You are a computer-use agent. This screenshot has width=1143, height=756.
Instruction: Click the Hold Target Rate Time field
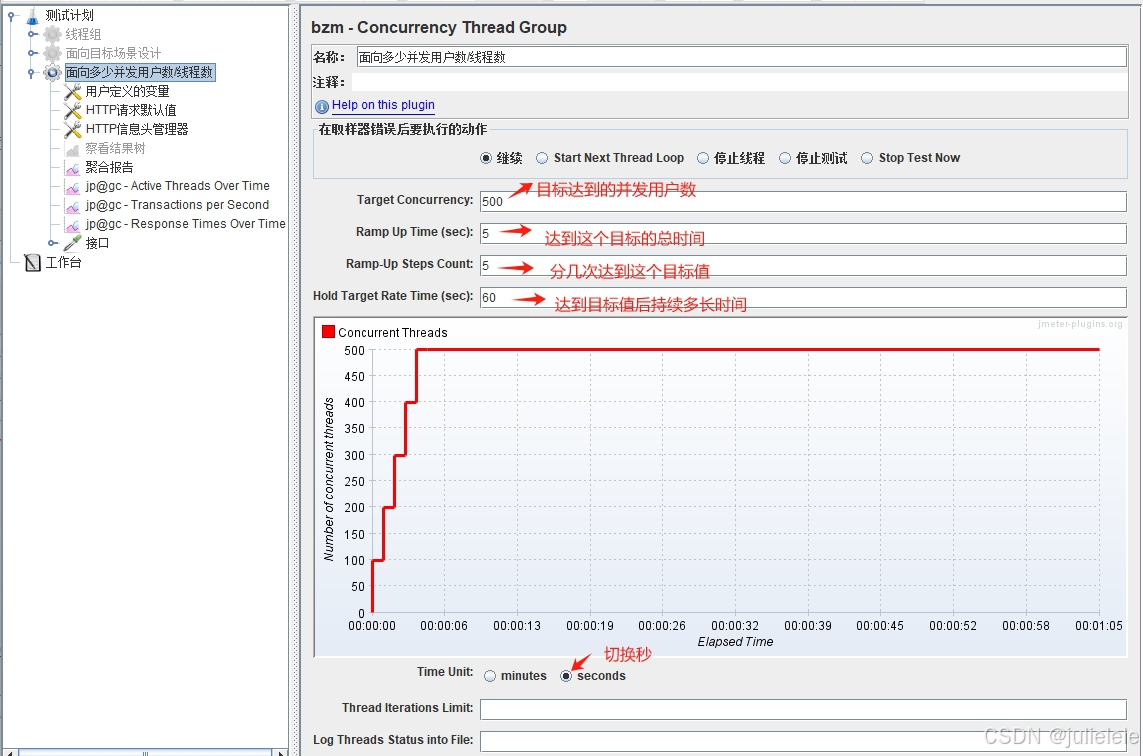pos(803,297)
